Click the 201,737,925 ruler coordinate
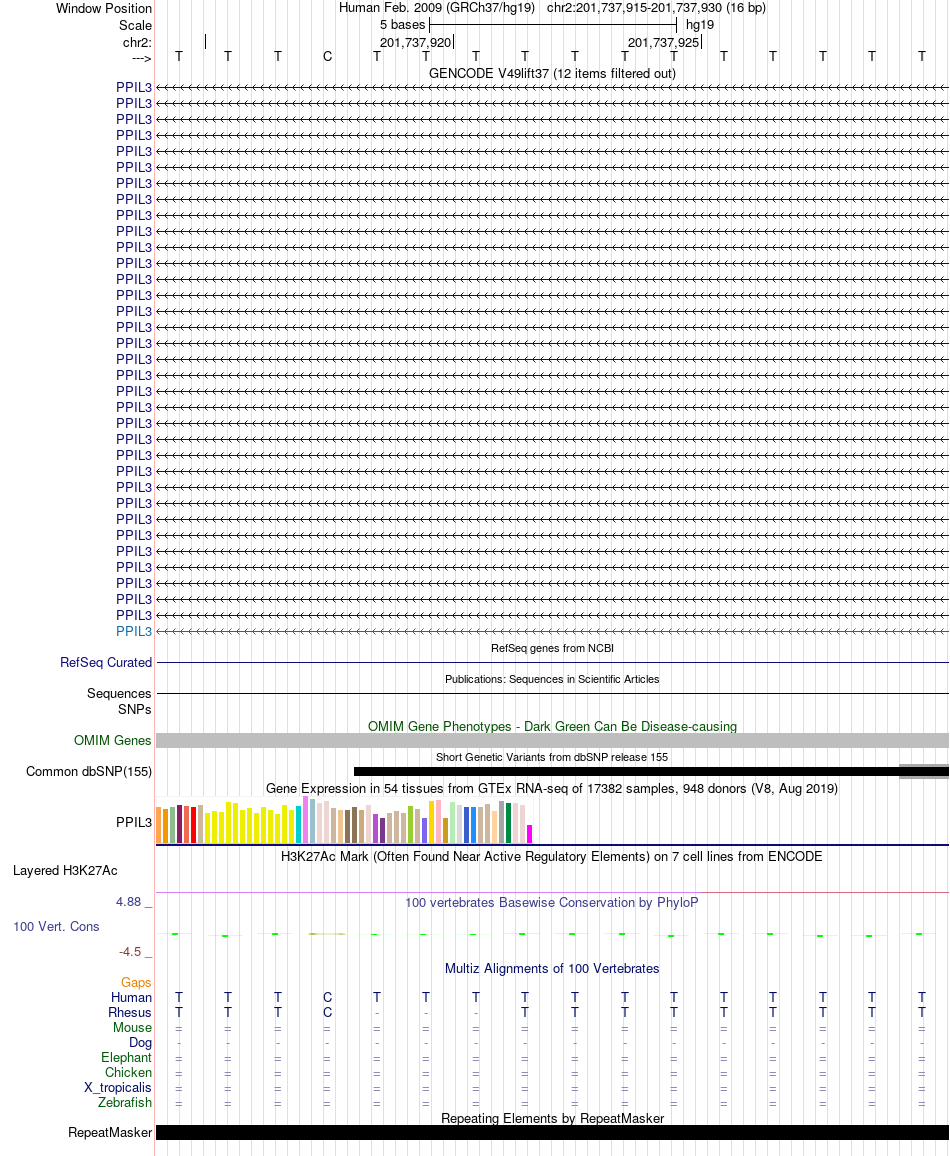The width and height of the screenshot is (950, 1156). click(x=663, y=42)
